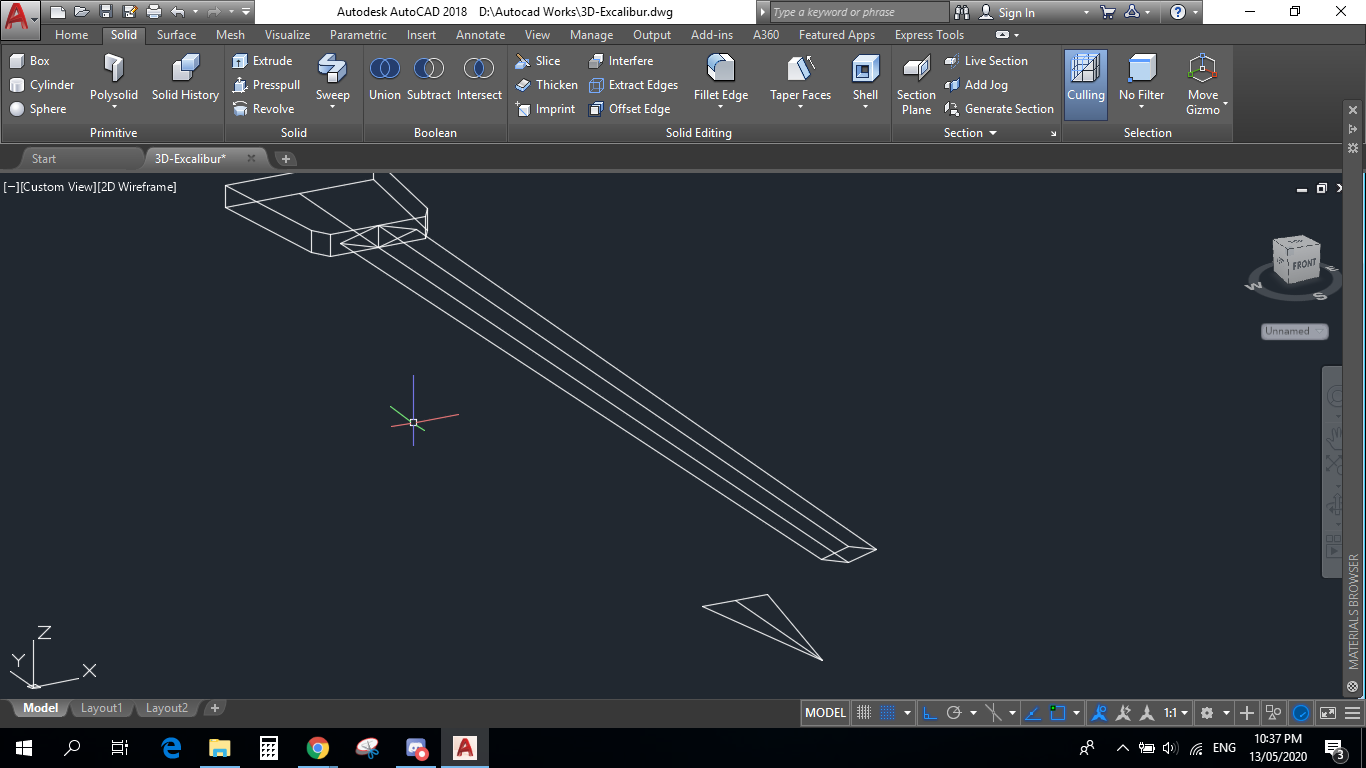Launch the Revolve command
Screen dimensions: 1366x768
[263, 109]
